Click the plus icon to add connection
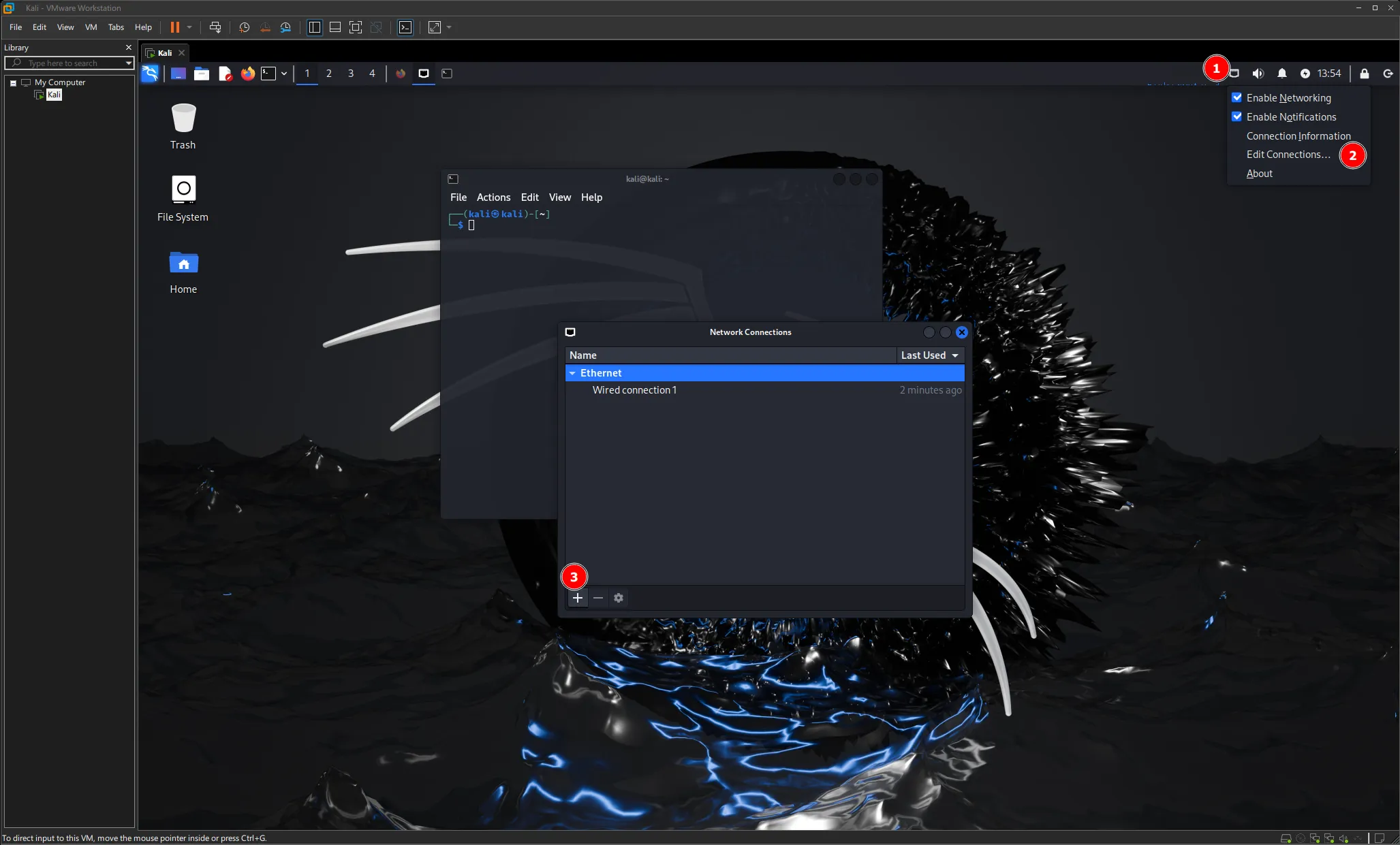 click(577, 598)
